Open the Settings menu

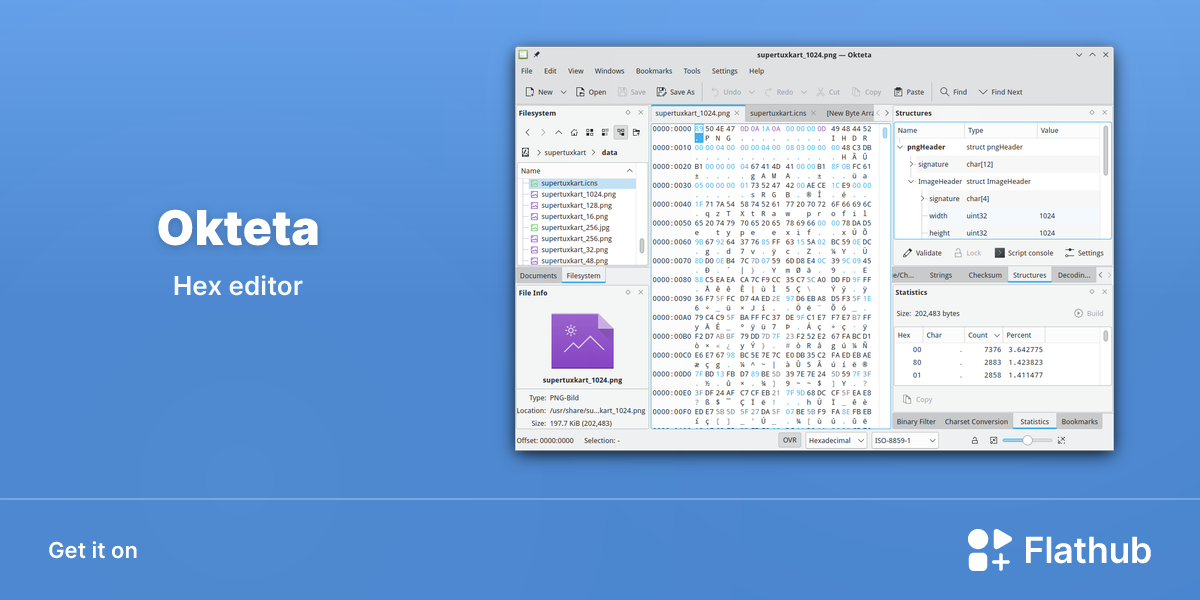point(724,71)
